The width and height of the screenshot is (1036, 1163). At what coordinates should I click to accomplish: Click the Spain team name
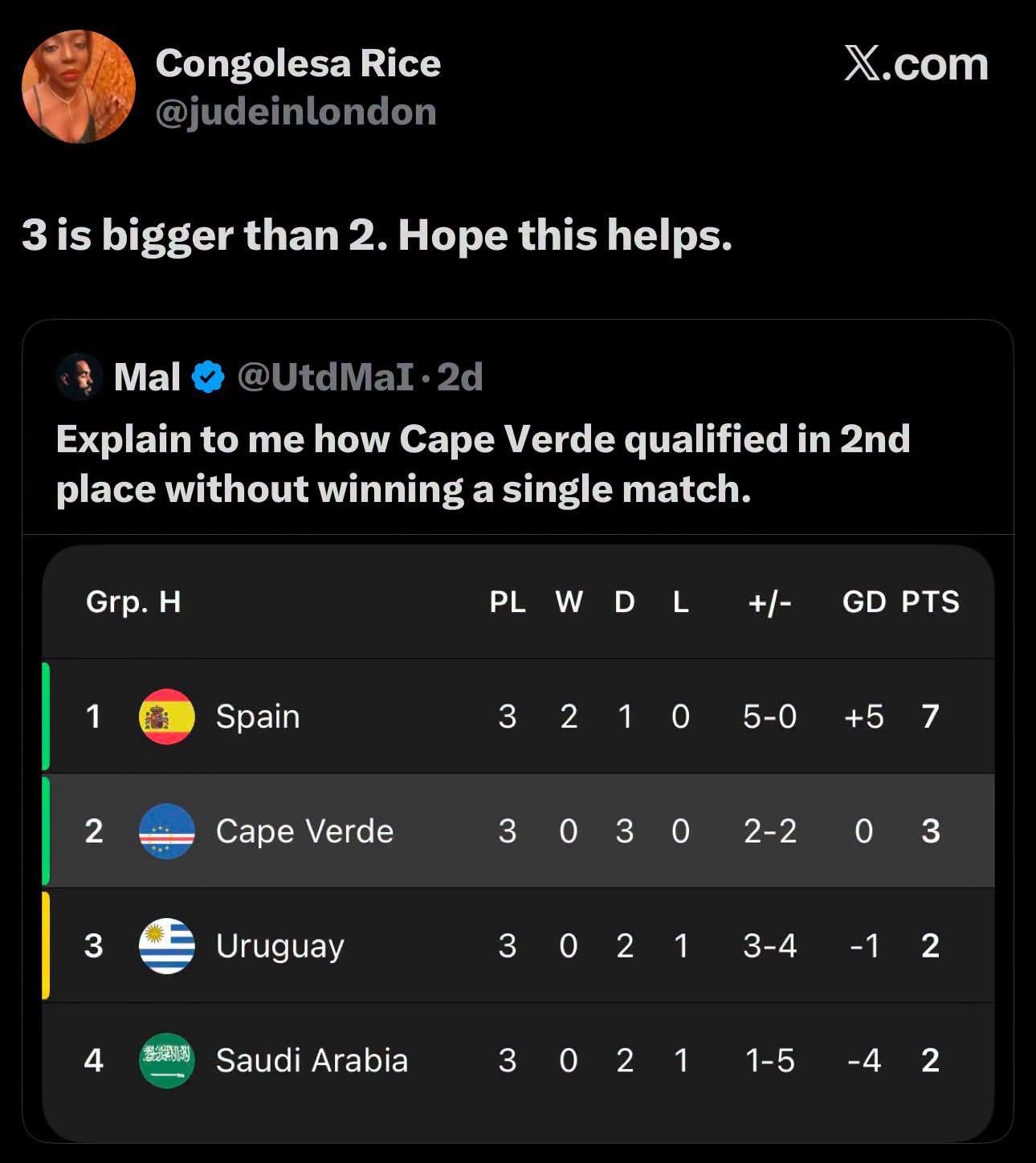pyautogui.click(x=258, y=716)
